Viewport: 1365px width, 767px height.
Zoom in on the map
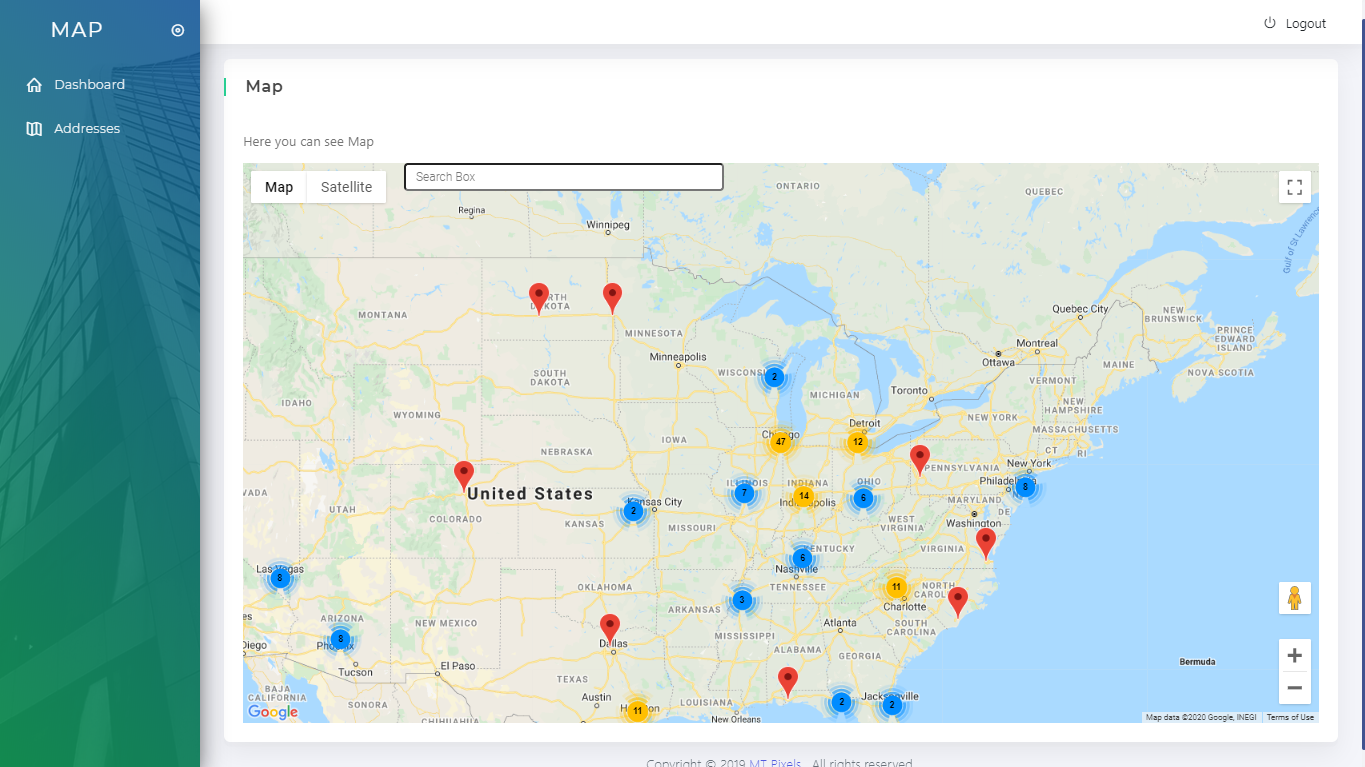click(1294, 656)
